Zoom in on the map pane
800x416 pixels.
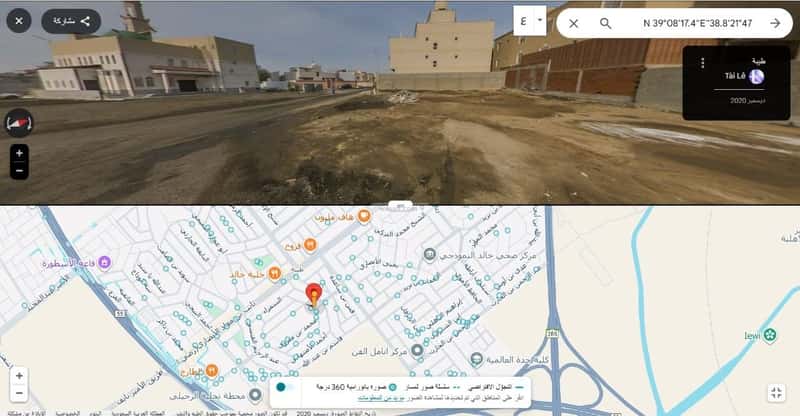(19, 376)
